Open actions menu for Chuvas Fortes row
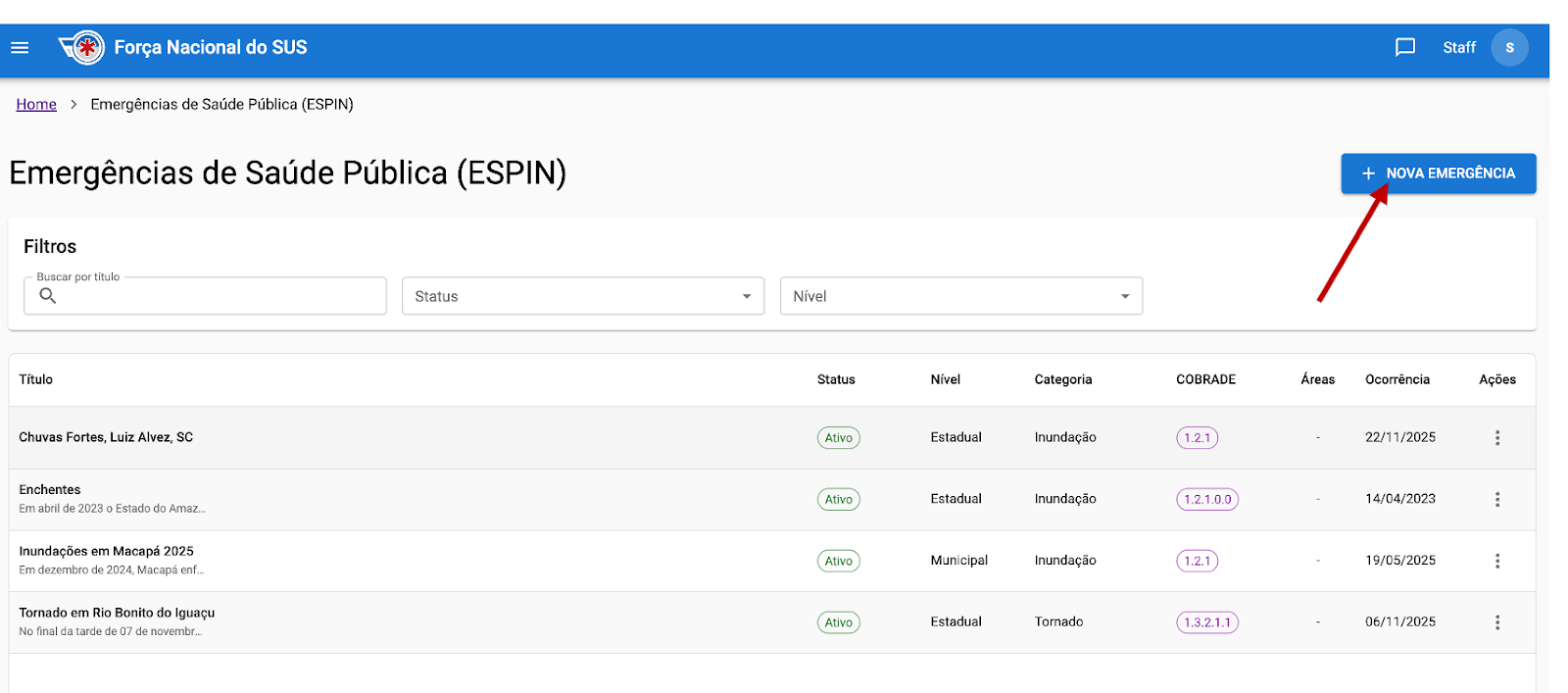 (x=1496, y=438)
